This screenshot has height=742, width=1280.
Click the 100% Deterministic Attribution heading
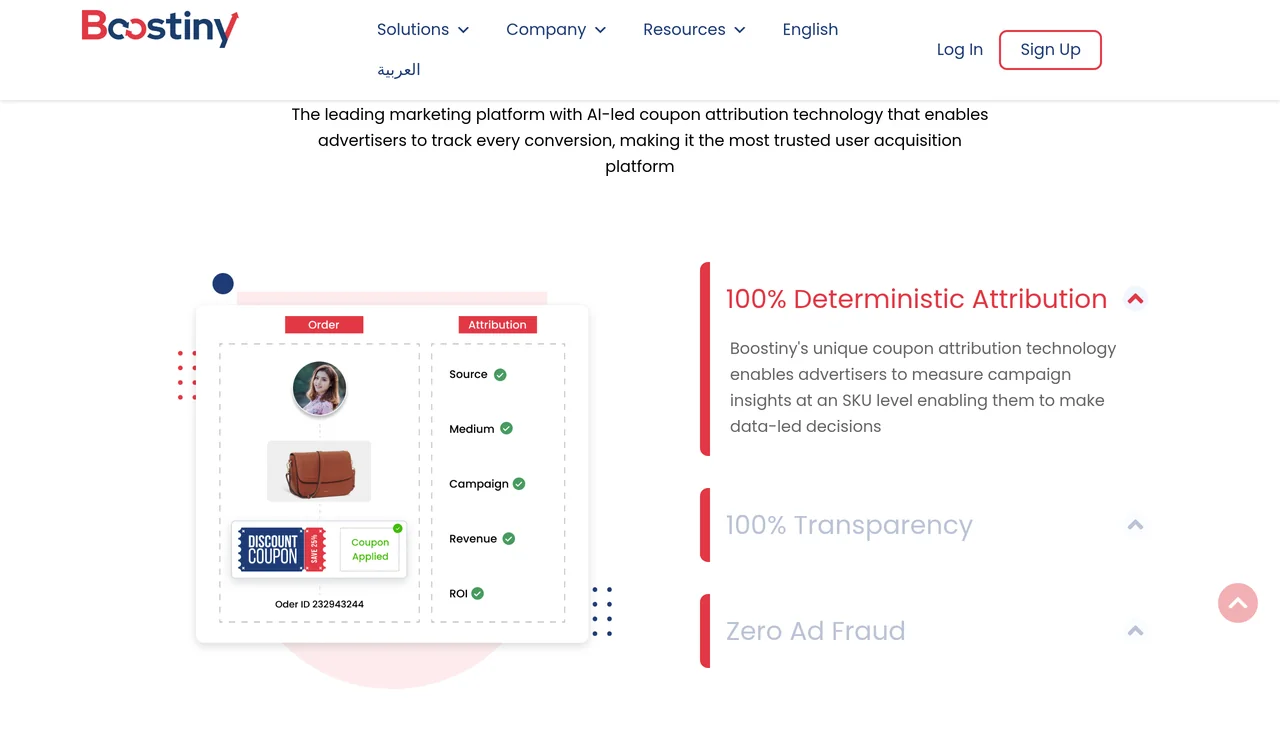coord(916,299)
